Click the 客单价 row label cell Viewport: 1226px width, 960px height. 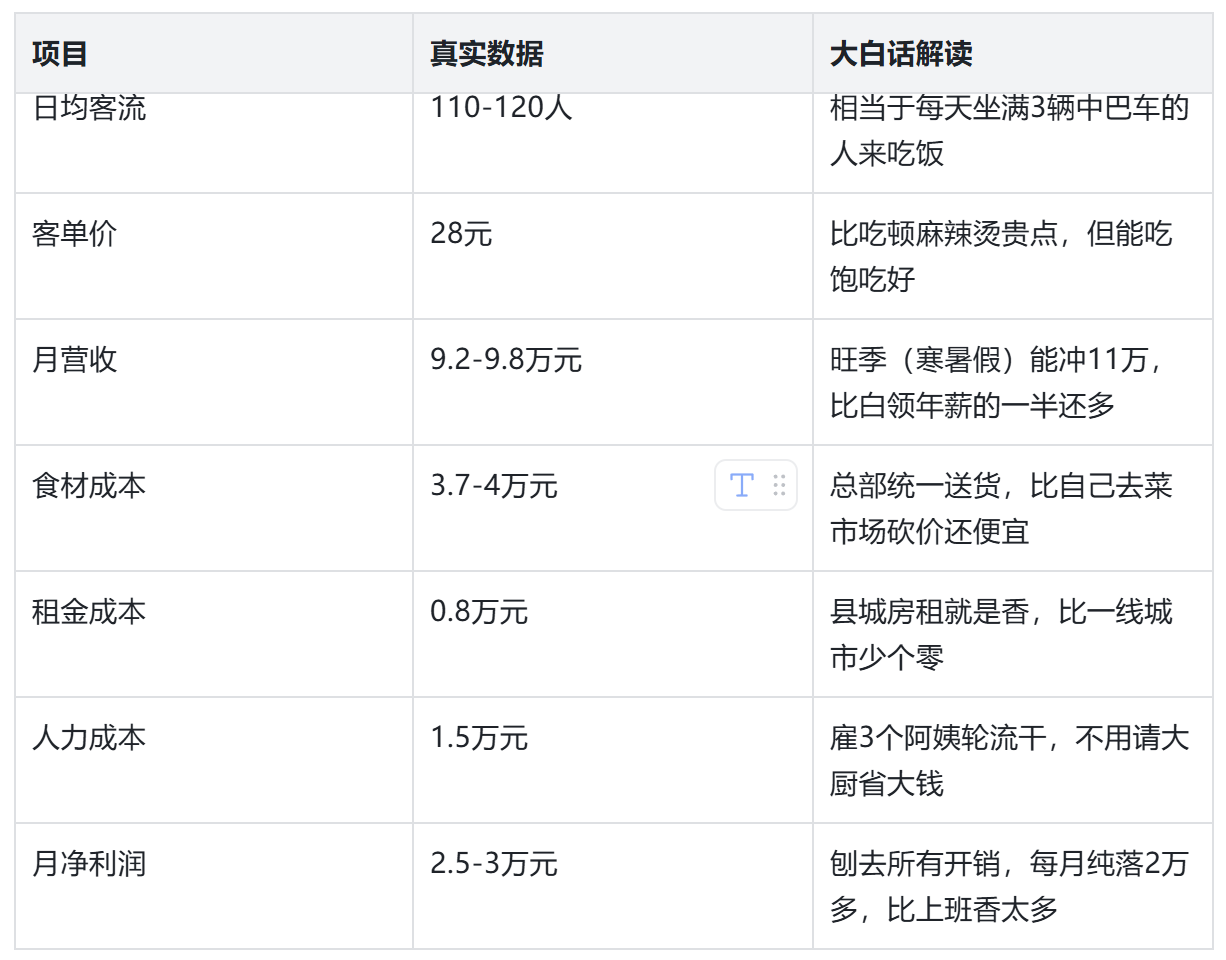75,234
